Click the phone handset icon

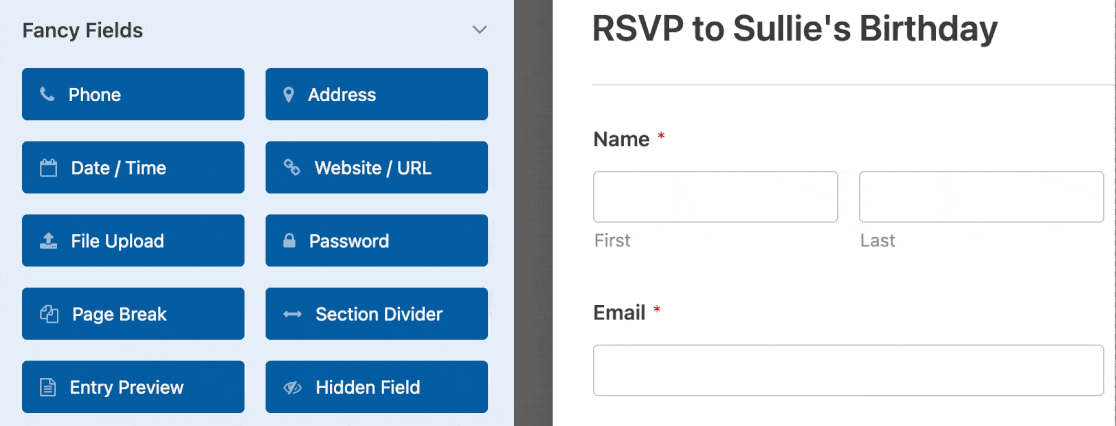tap(47, 94)
